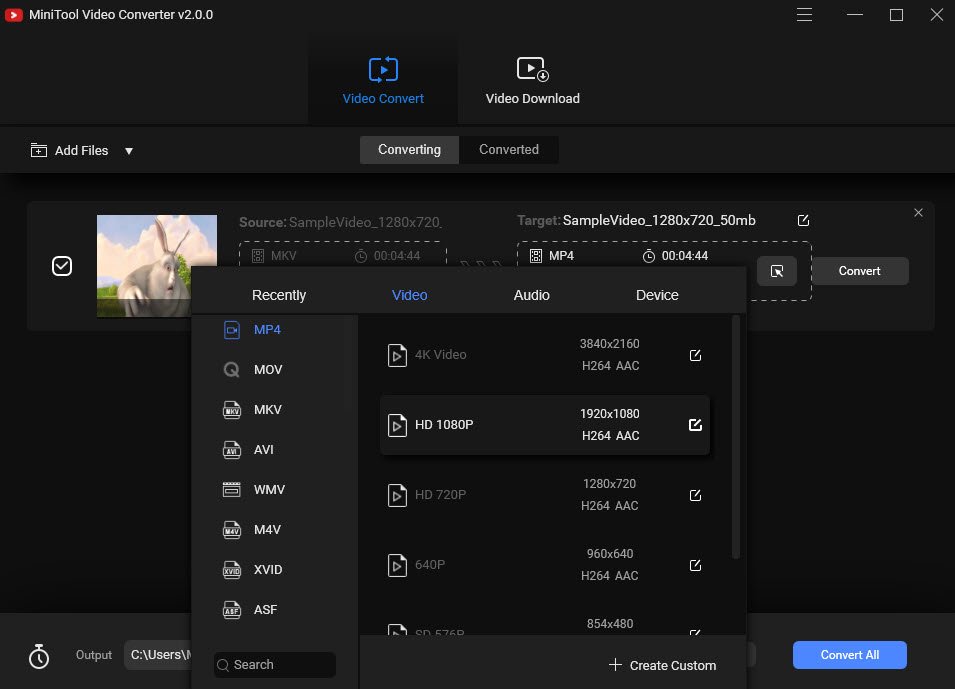Viewport: 955px width, 689px height.
Task: Click the edit icon for 640P preset
Action: [696, 565]
